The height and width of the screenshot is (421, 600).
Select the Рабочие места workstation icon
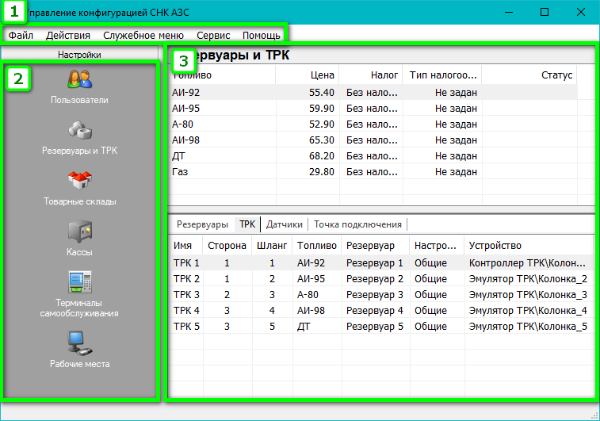(79, 343)
